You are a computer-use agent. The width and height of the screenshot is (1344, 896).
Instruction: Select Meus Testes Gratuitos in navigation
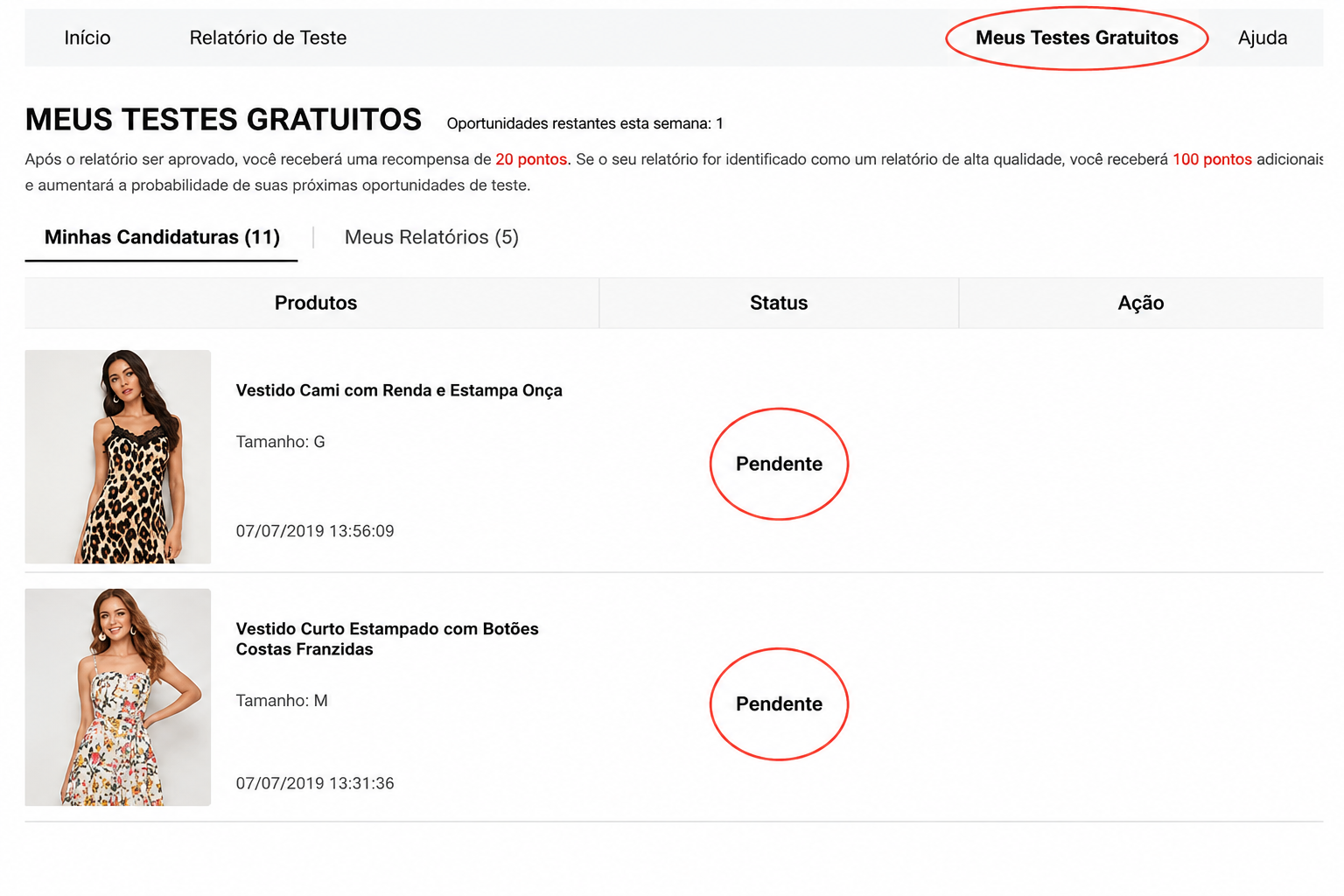pyautogui.click(x=1076, y=38)
